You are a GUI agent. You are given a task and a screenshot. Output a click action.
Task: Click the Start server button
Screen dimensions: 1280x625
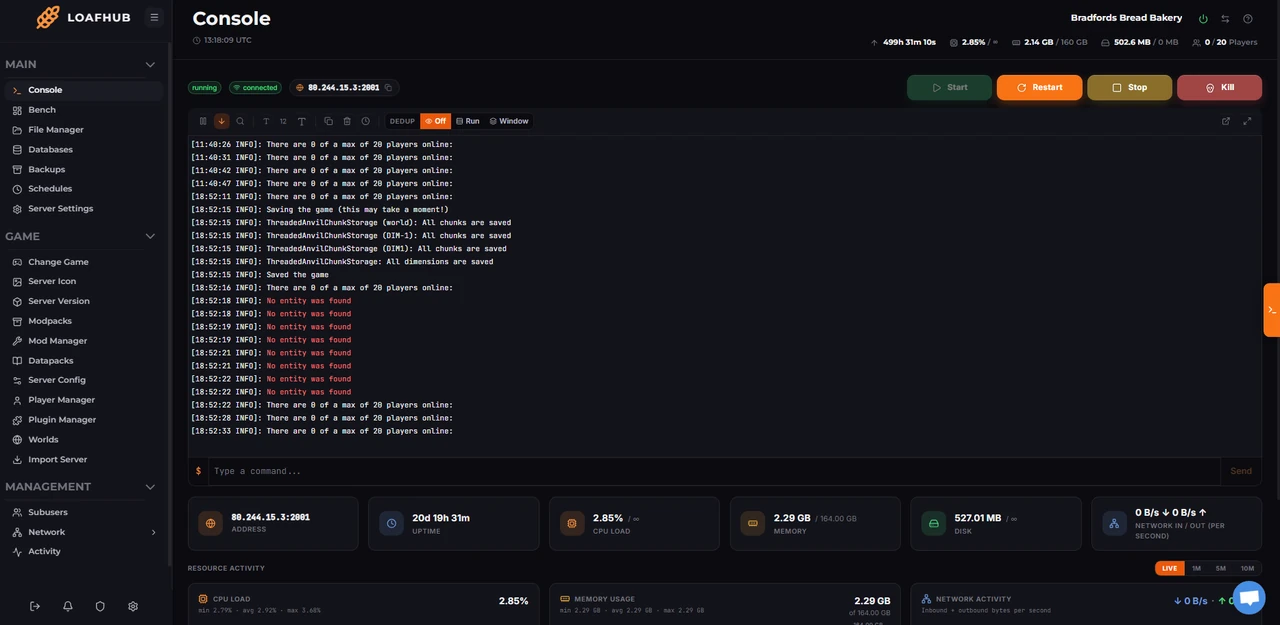[x=950, y=88]
